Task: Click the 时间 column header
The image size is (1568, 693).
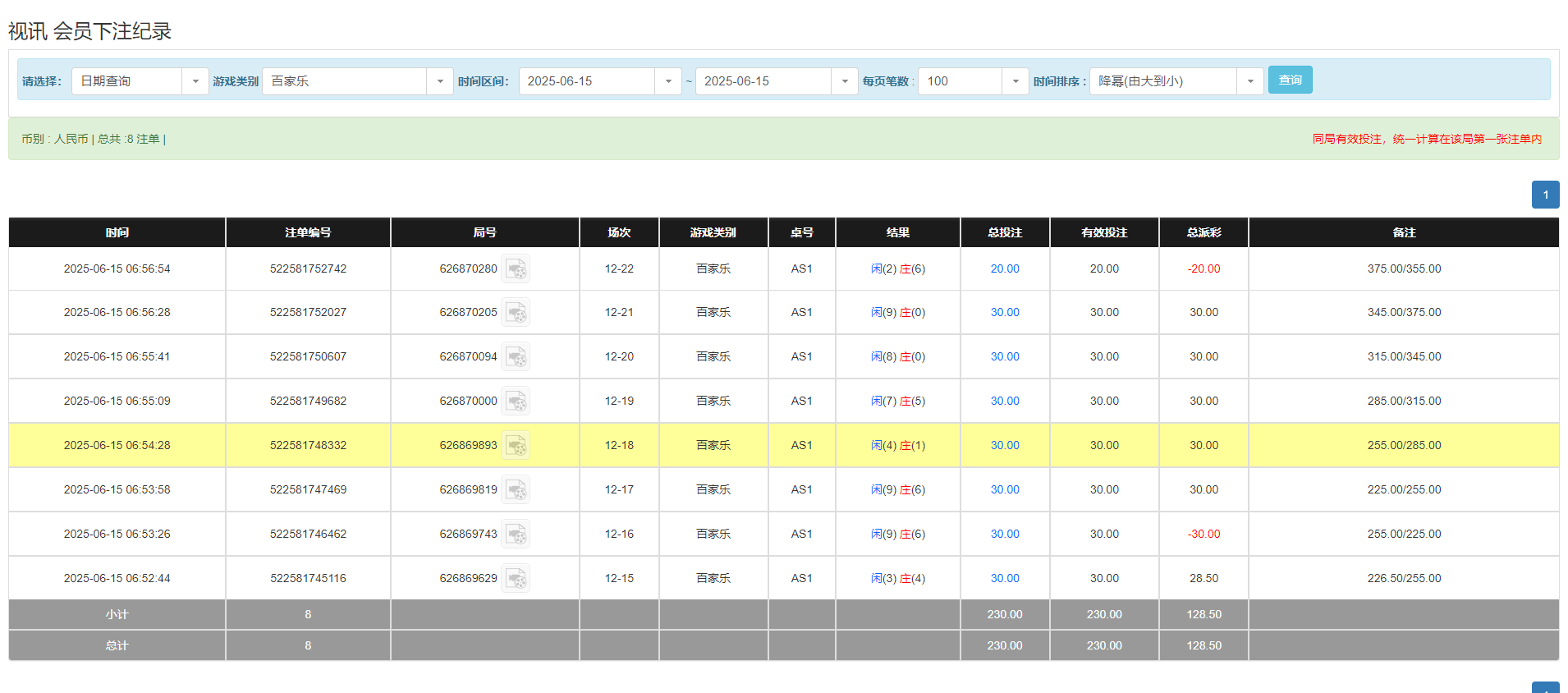Action: pos(117,232)
